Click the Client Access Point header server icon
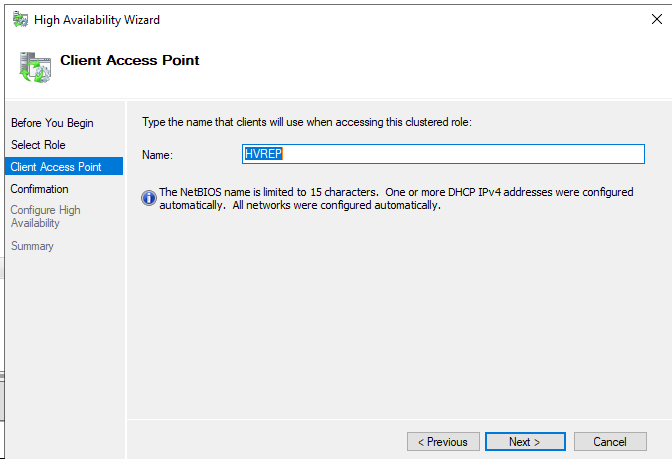 tap(35, 67)
